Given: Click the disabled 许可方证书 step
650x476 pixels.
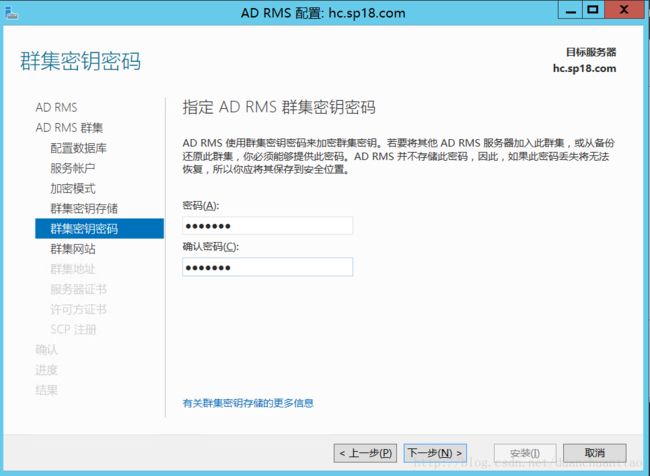Looking at the screenshot, I should [78, 309].
